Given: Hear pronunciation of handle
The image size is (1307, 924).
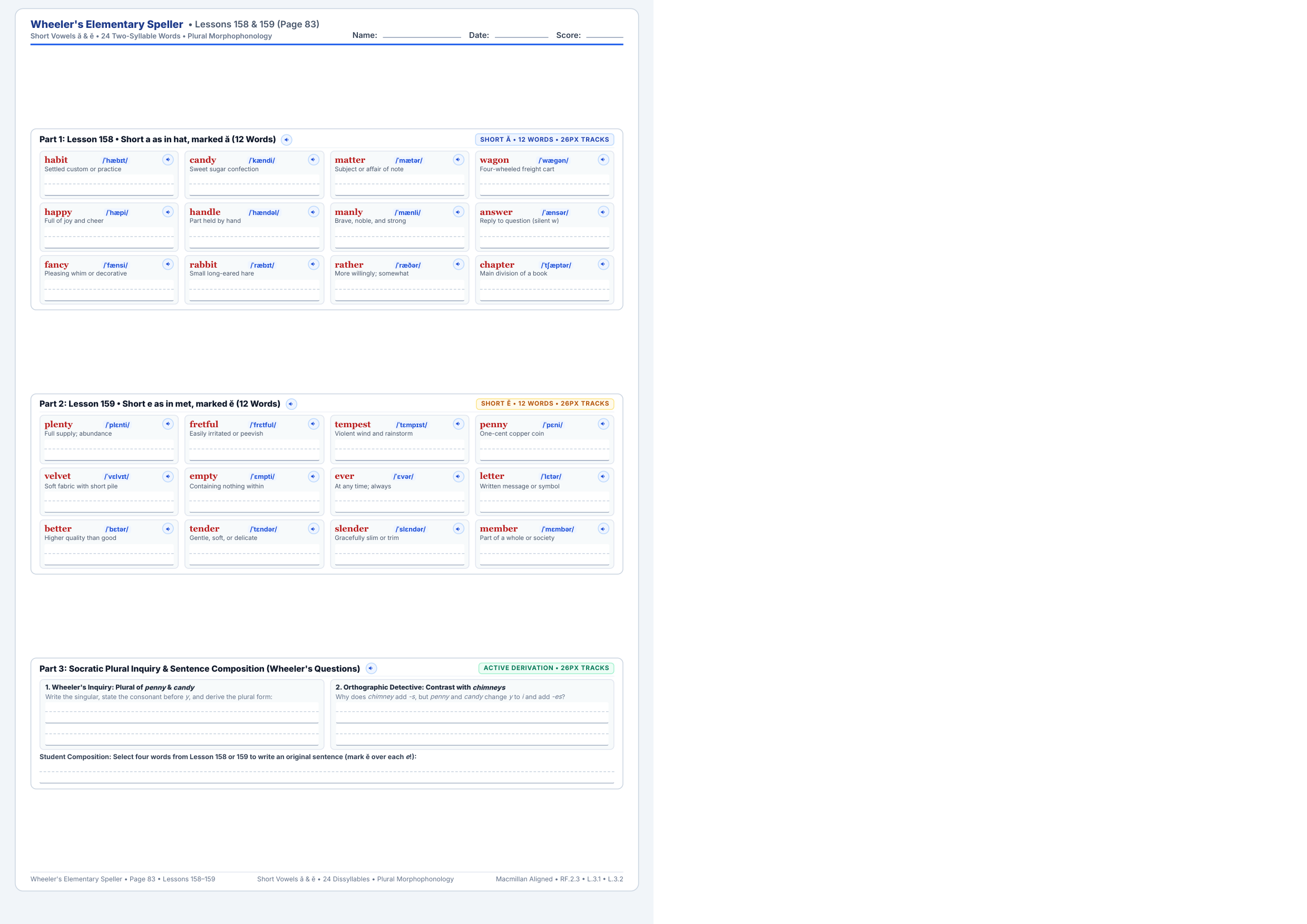Looking at the screenshot, I should click(x=314, y=212).
